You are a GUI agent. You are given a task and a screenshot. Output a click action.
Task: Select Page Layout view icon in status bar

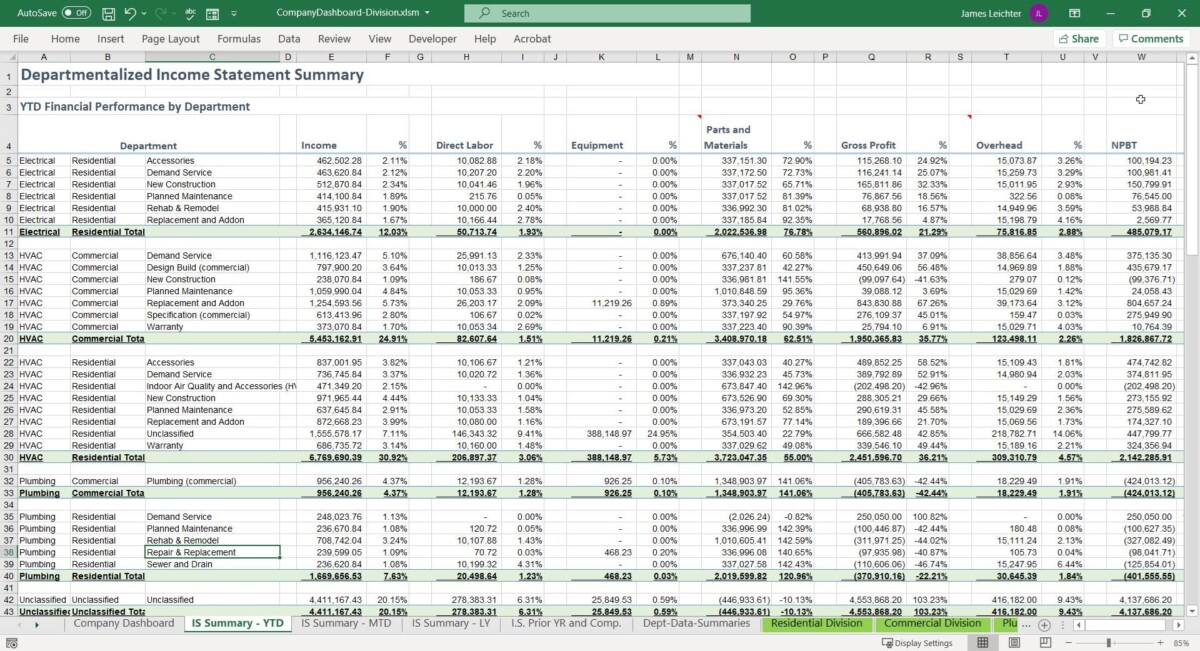point(1013,642)
